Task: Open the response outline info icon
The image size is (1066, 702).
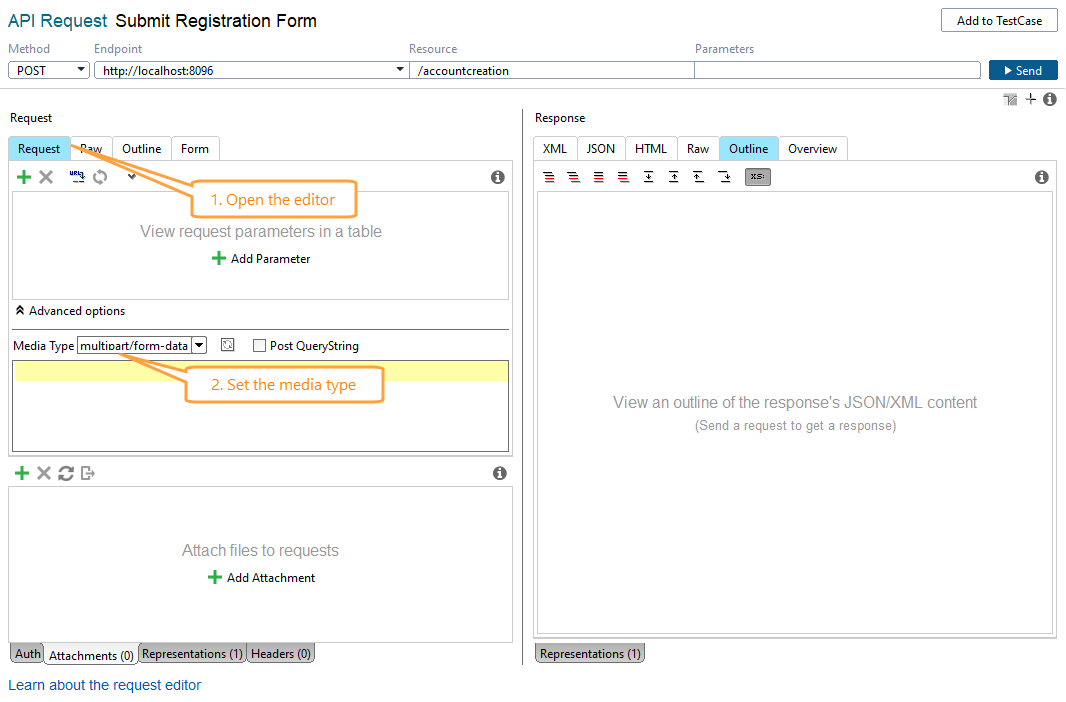Action: (1041, 177)
